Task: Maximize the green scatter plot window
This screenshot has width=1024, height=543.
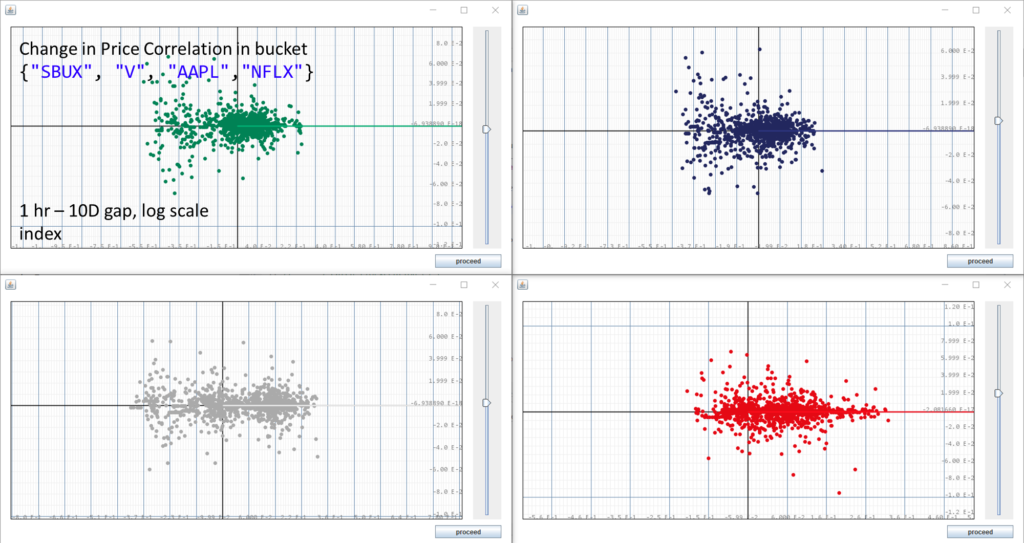Action: tap(464, 10)
